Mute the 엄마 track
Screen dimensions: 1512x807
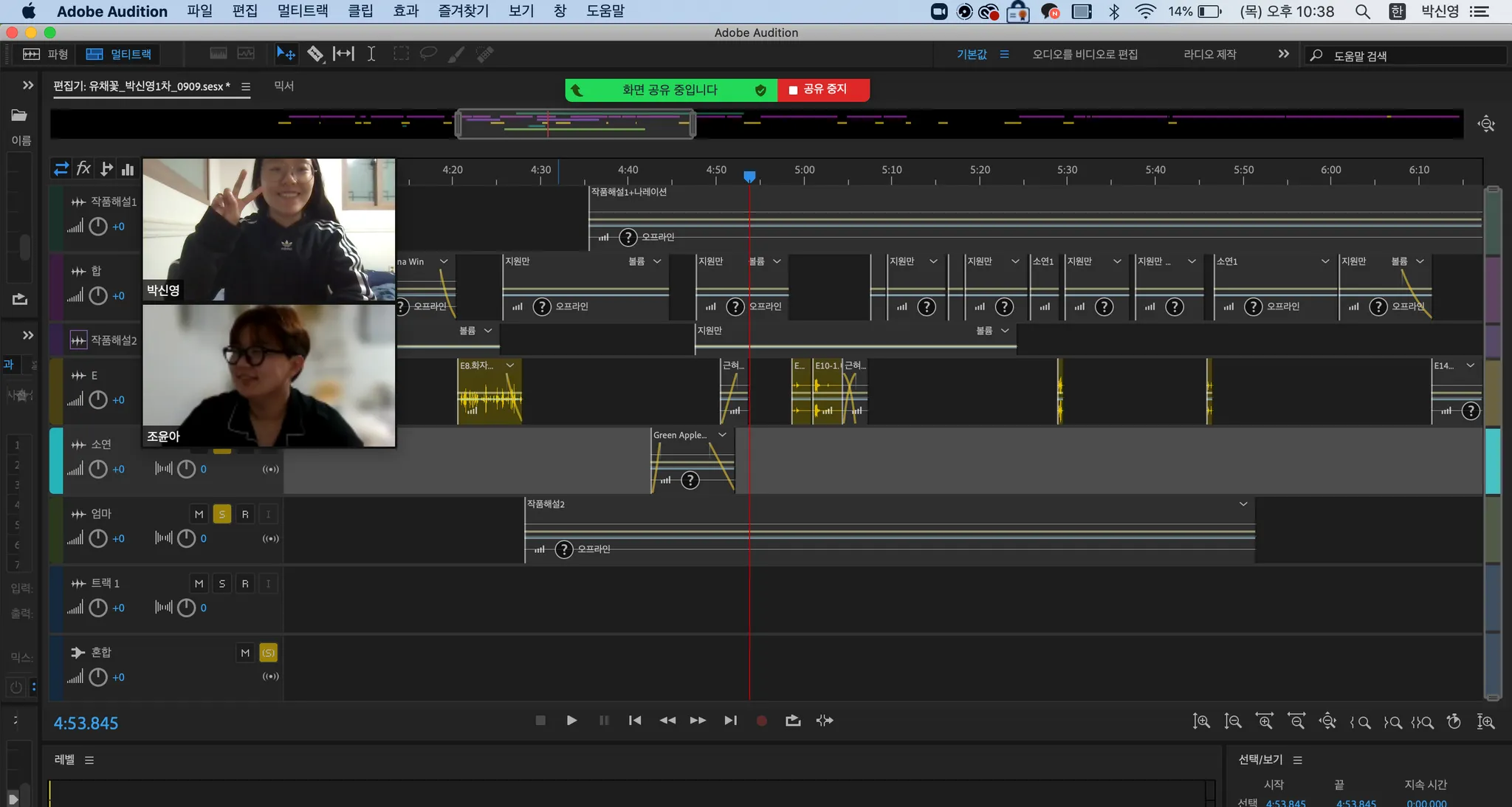point(199,515)
